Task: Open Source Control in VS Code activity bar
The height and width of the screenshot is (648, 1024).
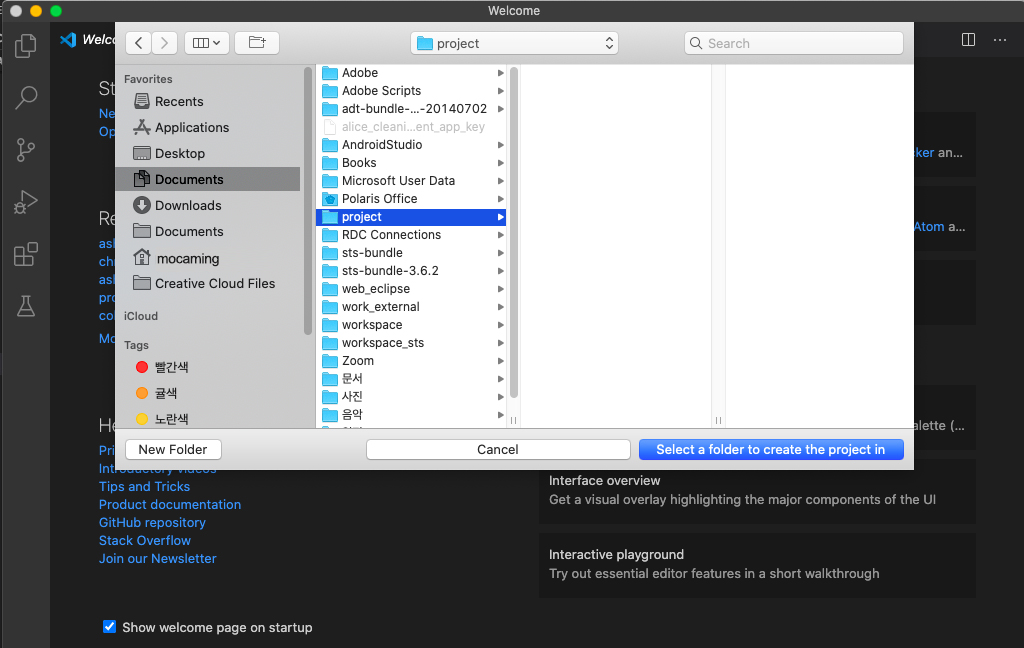Action: pyautogui.click(x=25, y=150)
